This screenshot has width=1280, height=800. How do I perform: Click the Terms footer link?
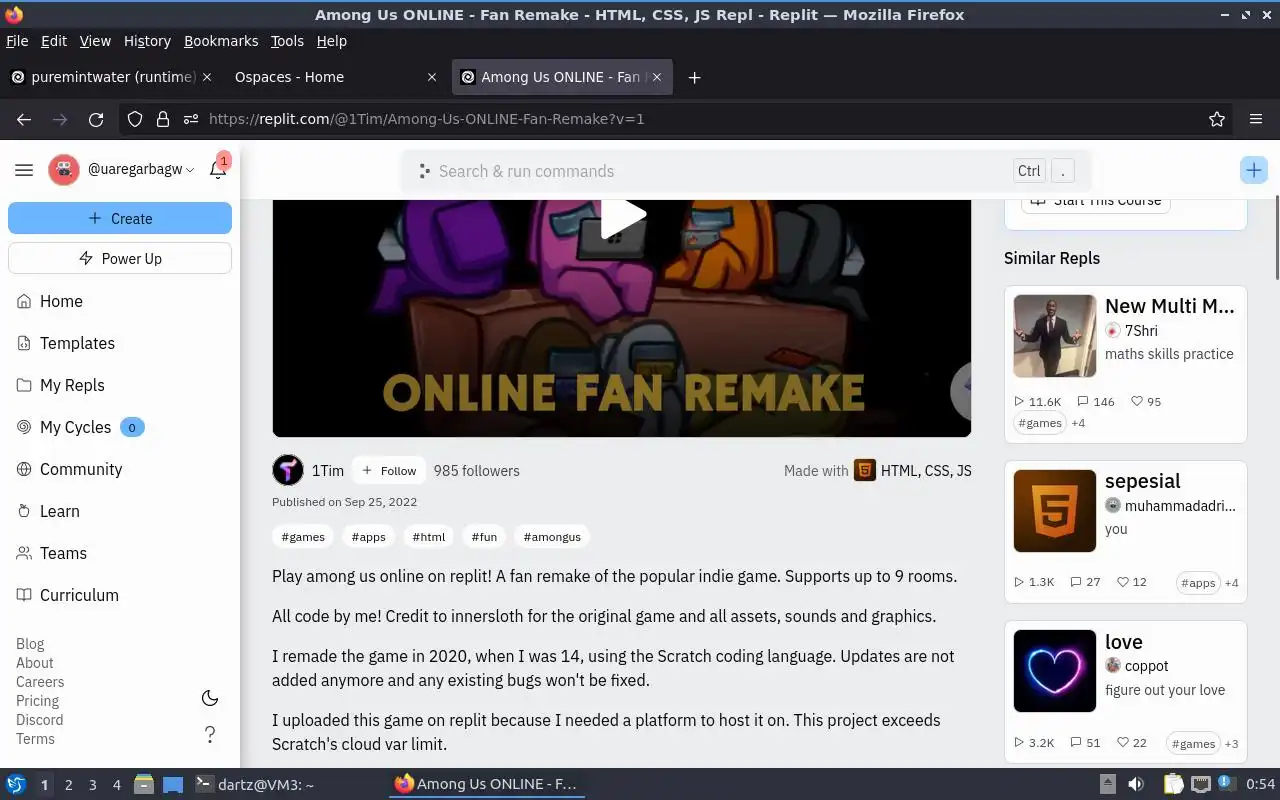(35, 739)
